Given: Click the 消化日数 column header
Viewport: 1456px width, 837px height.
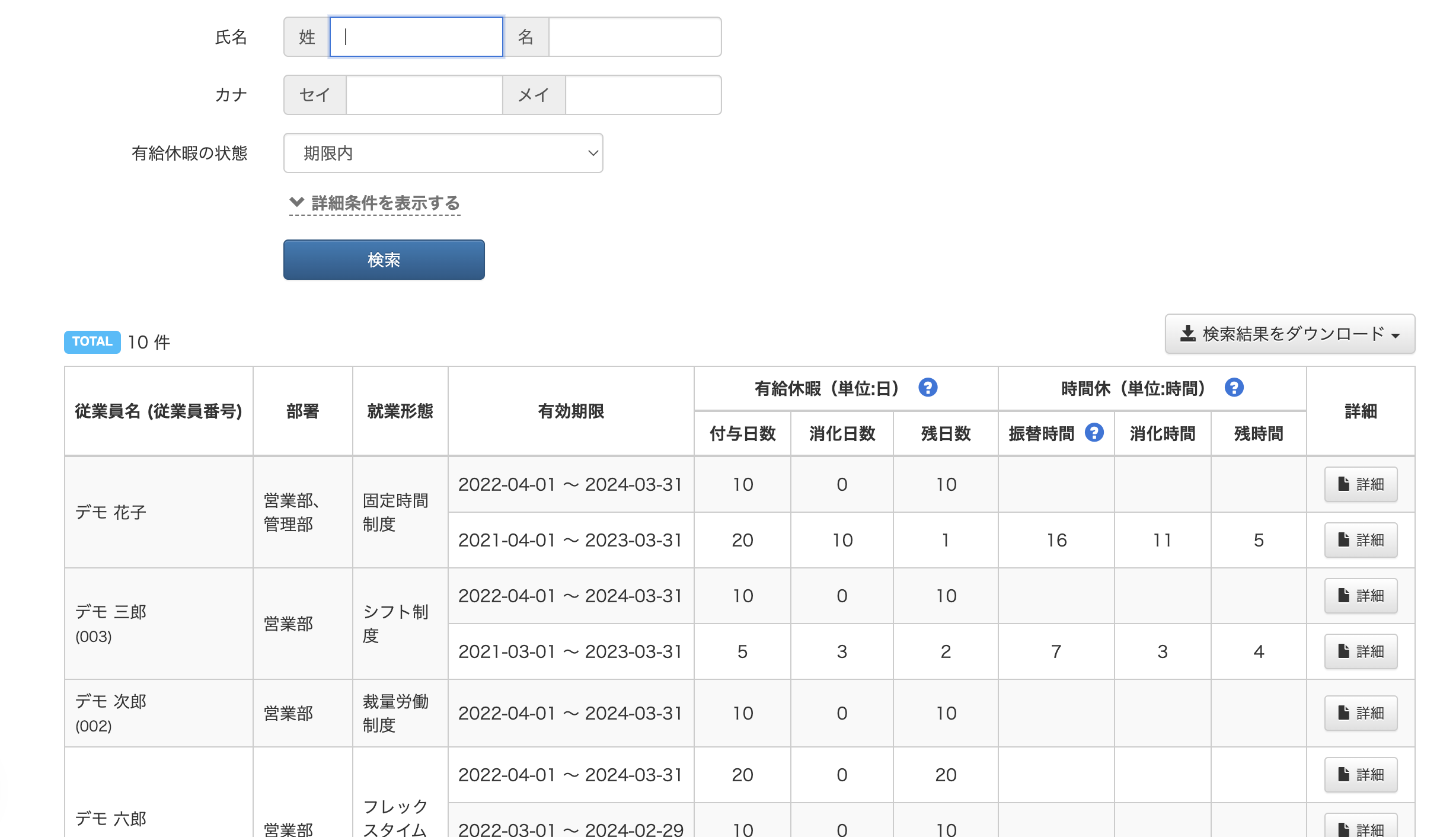Looking at the screenshot, I should tap(842, 434).
